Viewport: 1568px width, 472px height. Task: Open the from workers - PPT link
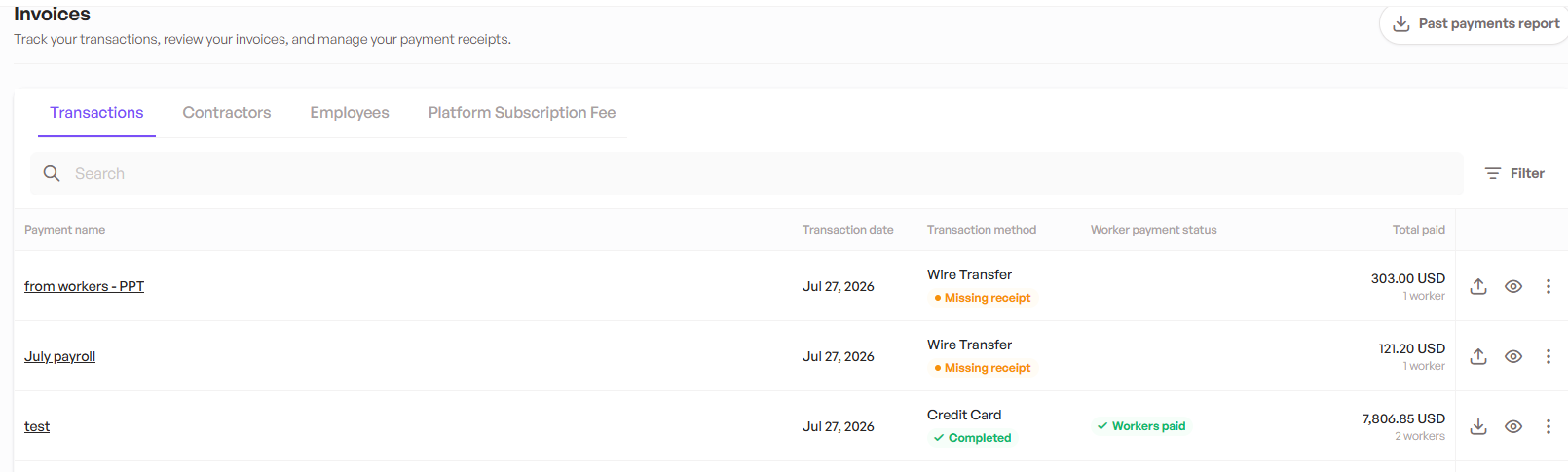pyautogui.click(x=84, y=286)
